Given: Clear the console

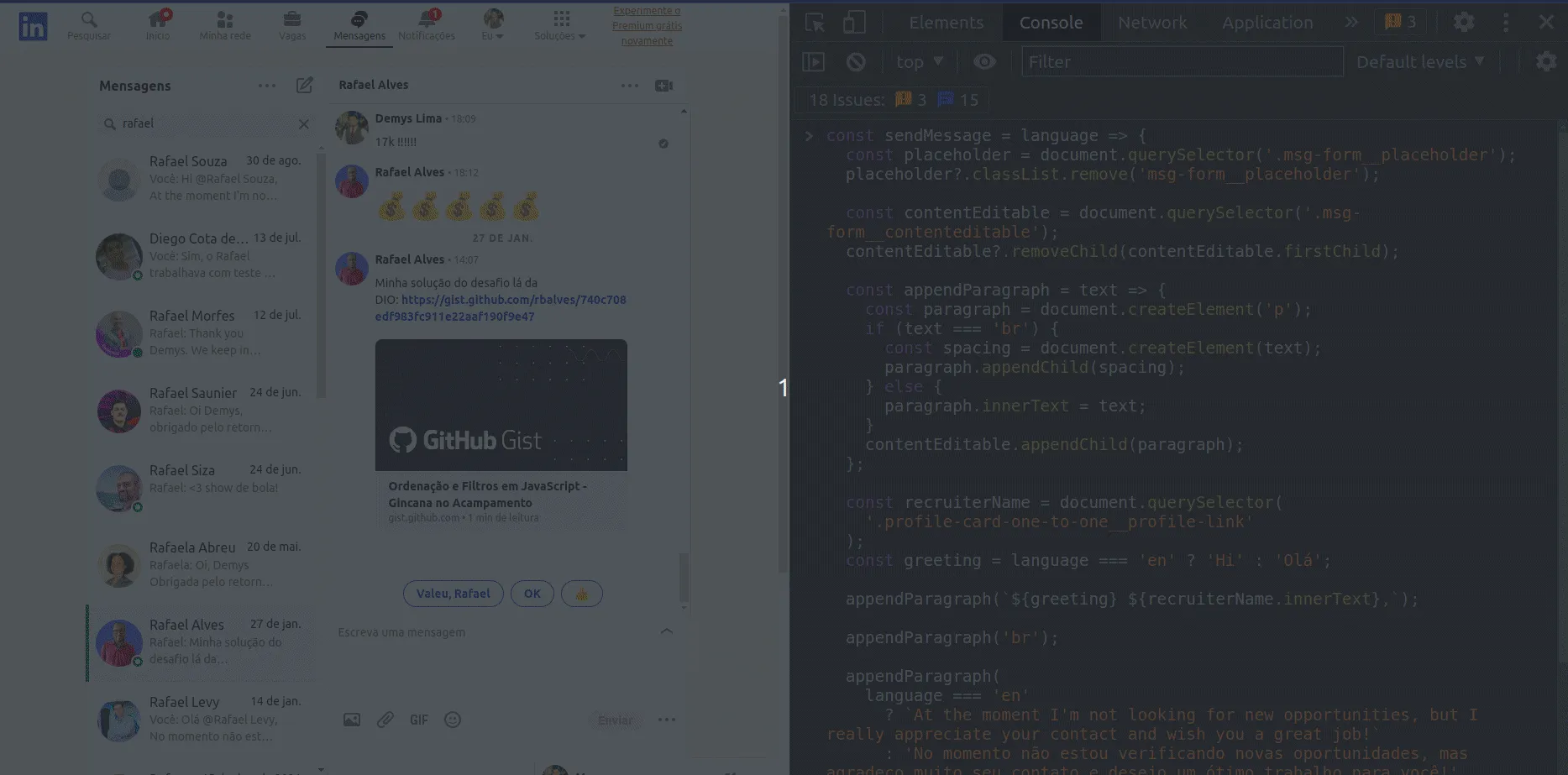Looking at the screenshot, I should [856, 62].
